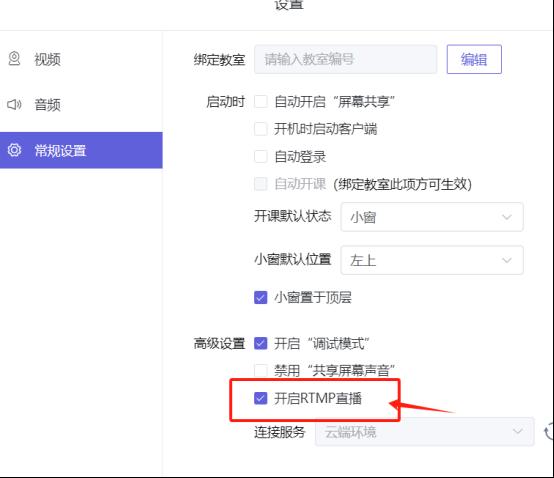Viewport: 554px width, 478px height.
Task: Open the 小窗默认位置 dropdown showing 左上
Action: (x=432, y=260)
